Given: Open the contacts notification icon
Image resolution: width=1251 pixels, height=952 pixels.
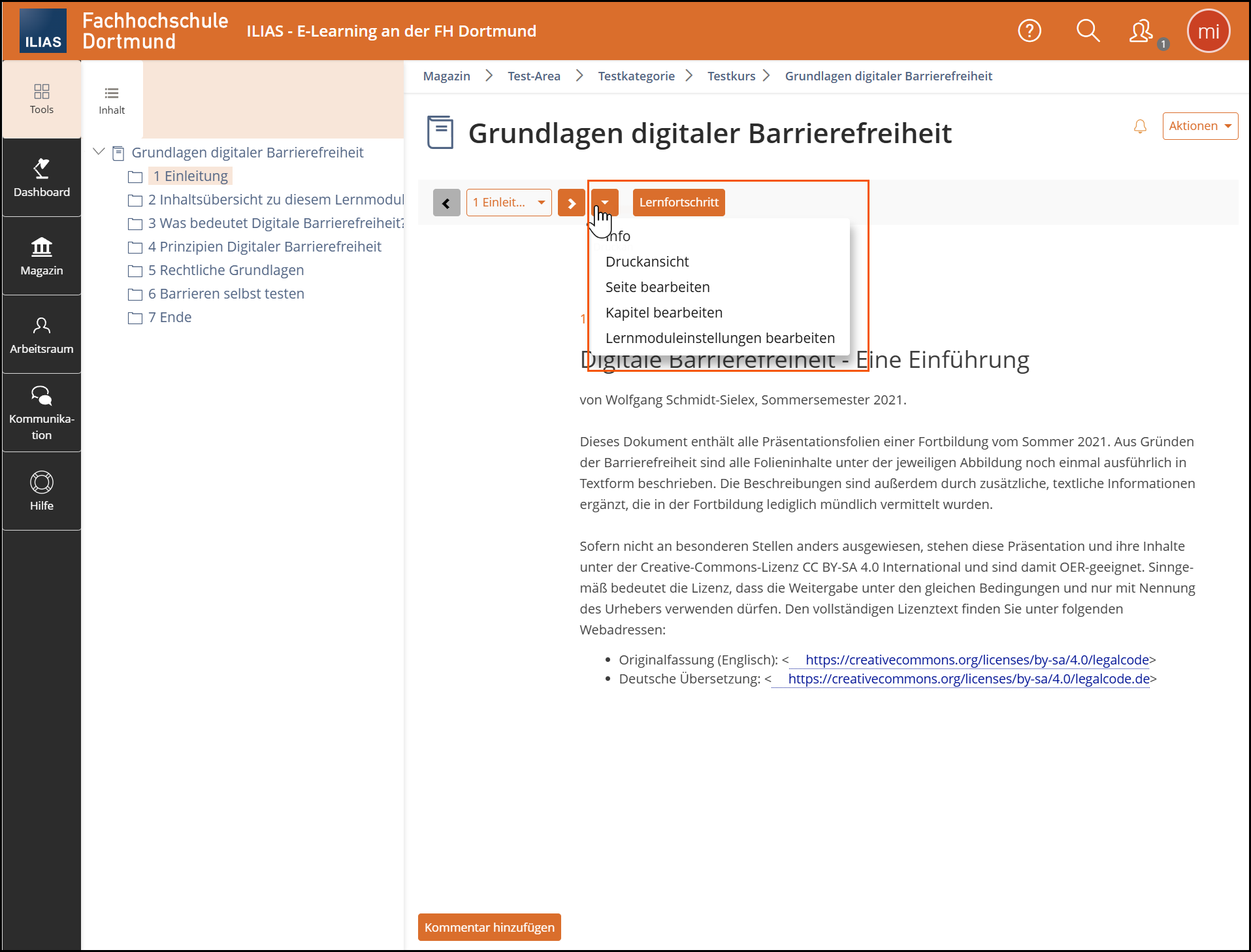Looking at the screenshot, I should (1141, 31).
